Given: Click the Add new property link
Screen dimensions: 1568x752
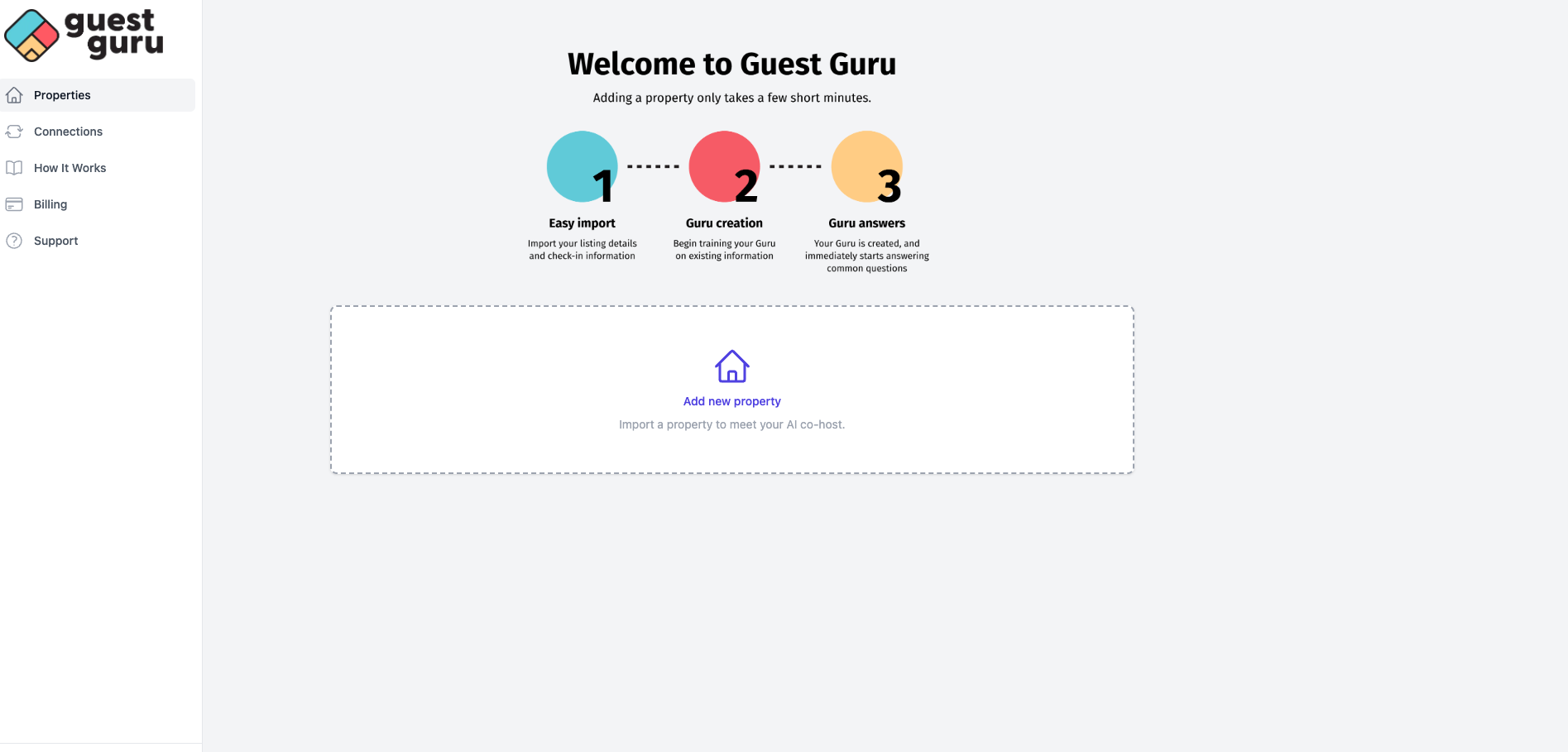Looking at the screenshot, I should 732,401.
